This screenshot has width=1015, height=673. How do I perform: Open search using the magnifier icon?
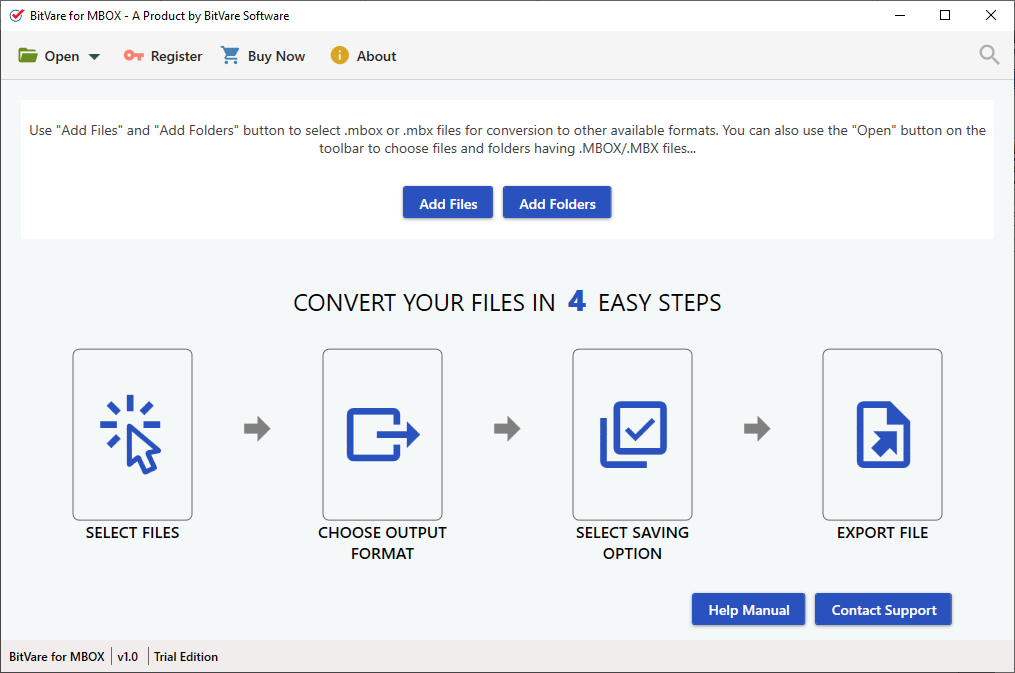[x=988, y=55]
